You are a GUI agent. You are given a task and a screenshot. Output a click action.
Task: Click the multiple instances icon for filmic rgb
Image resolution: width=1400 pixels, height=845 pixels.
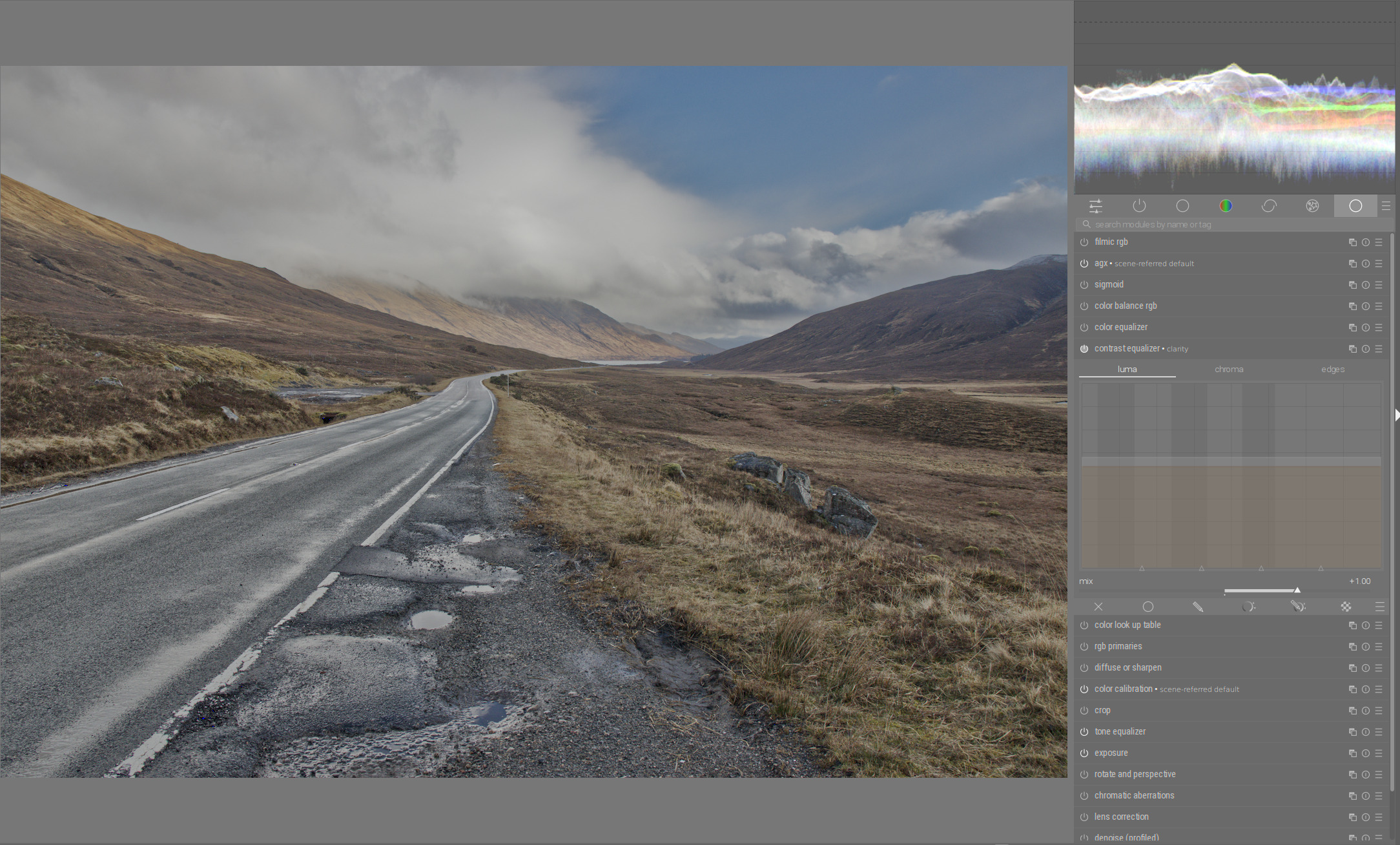click(1352, 242)
